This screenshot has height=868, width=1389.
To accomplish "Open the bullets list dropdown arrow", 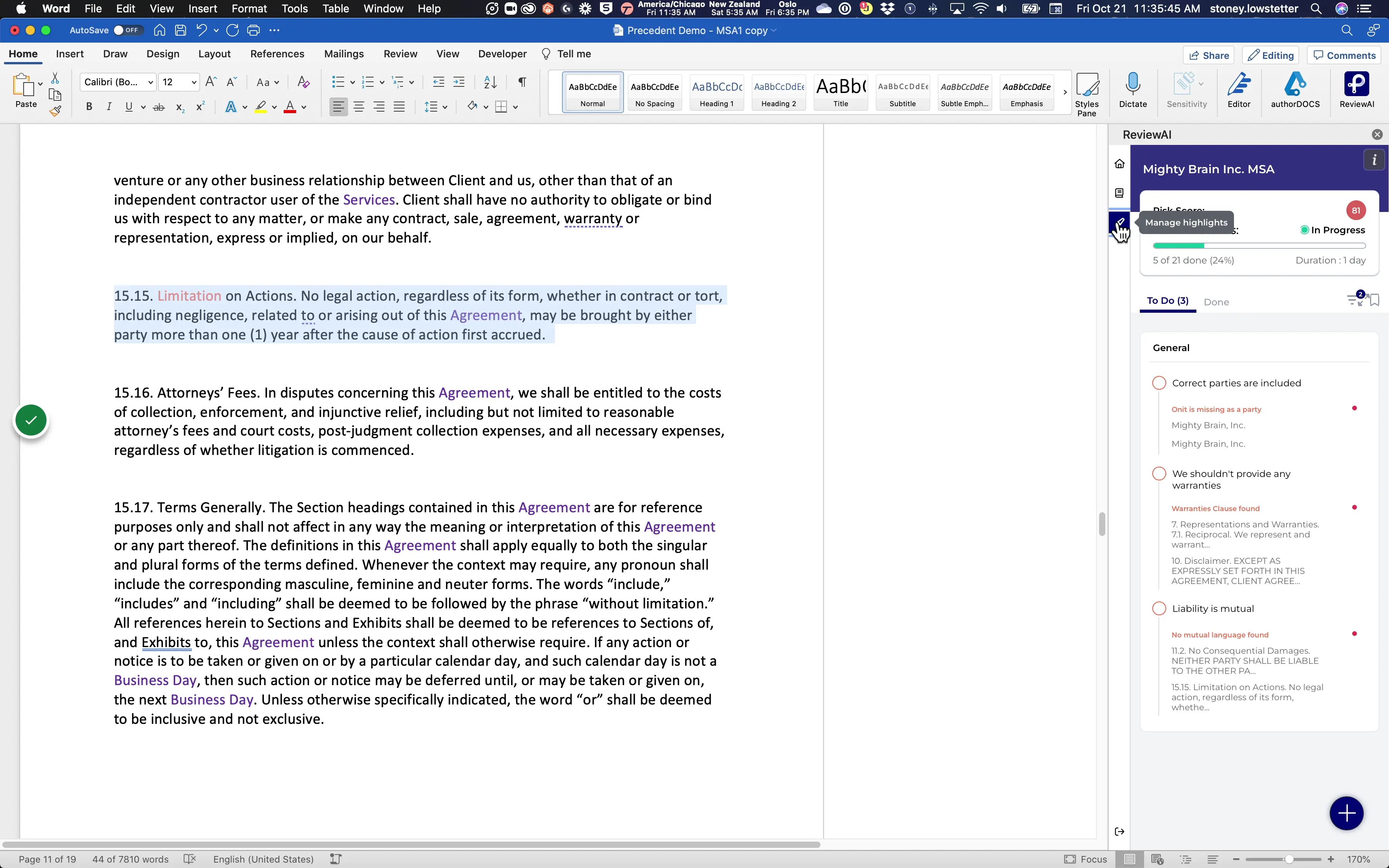I will click(352, 82).
